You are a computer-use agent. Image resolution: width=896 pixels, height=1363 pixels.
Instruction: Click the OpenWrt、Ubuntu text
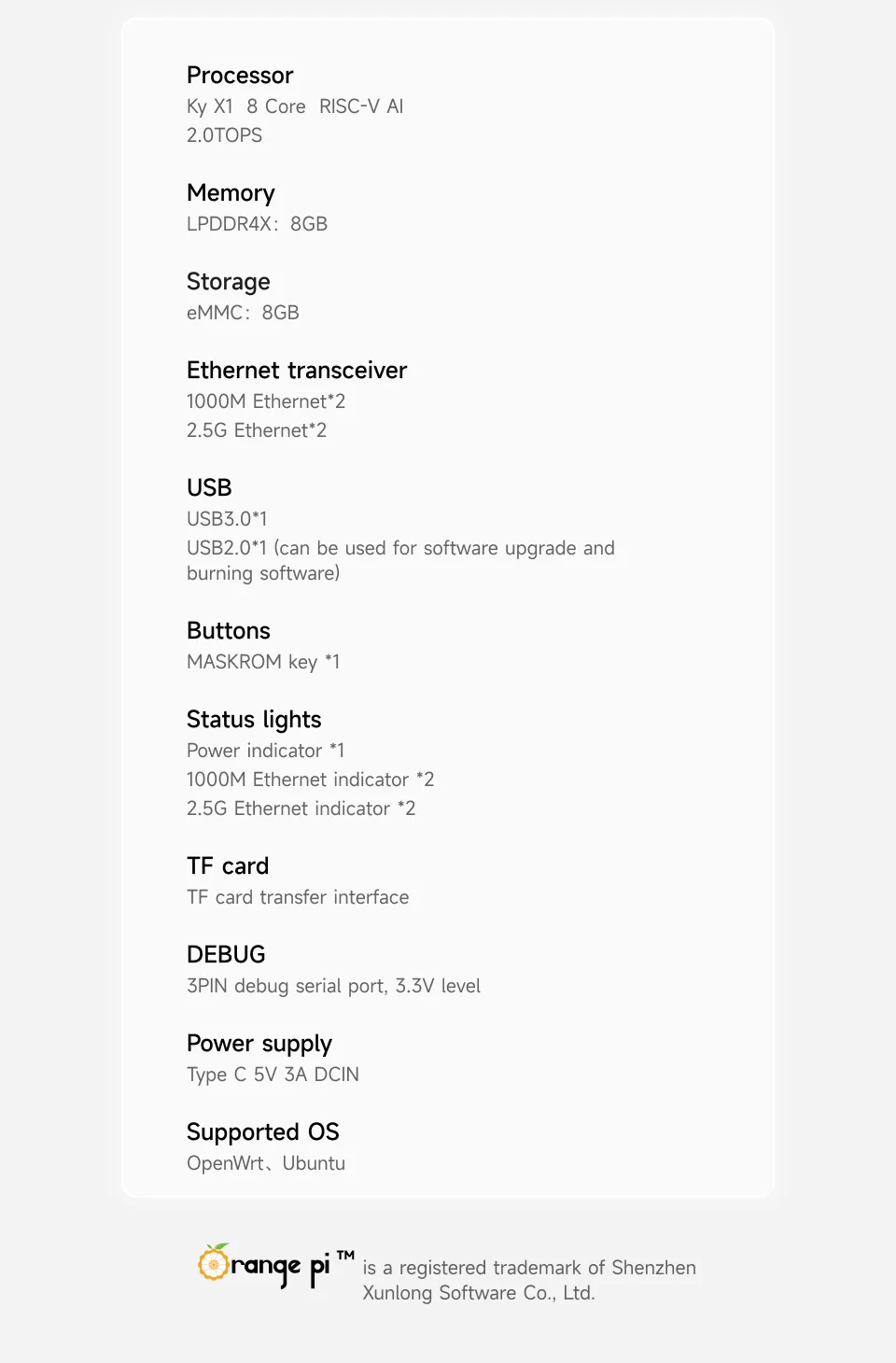pos(266,1163)
